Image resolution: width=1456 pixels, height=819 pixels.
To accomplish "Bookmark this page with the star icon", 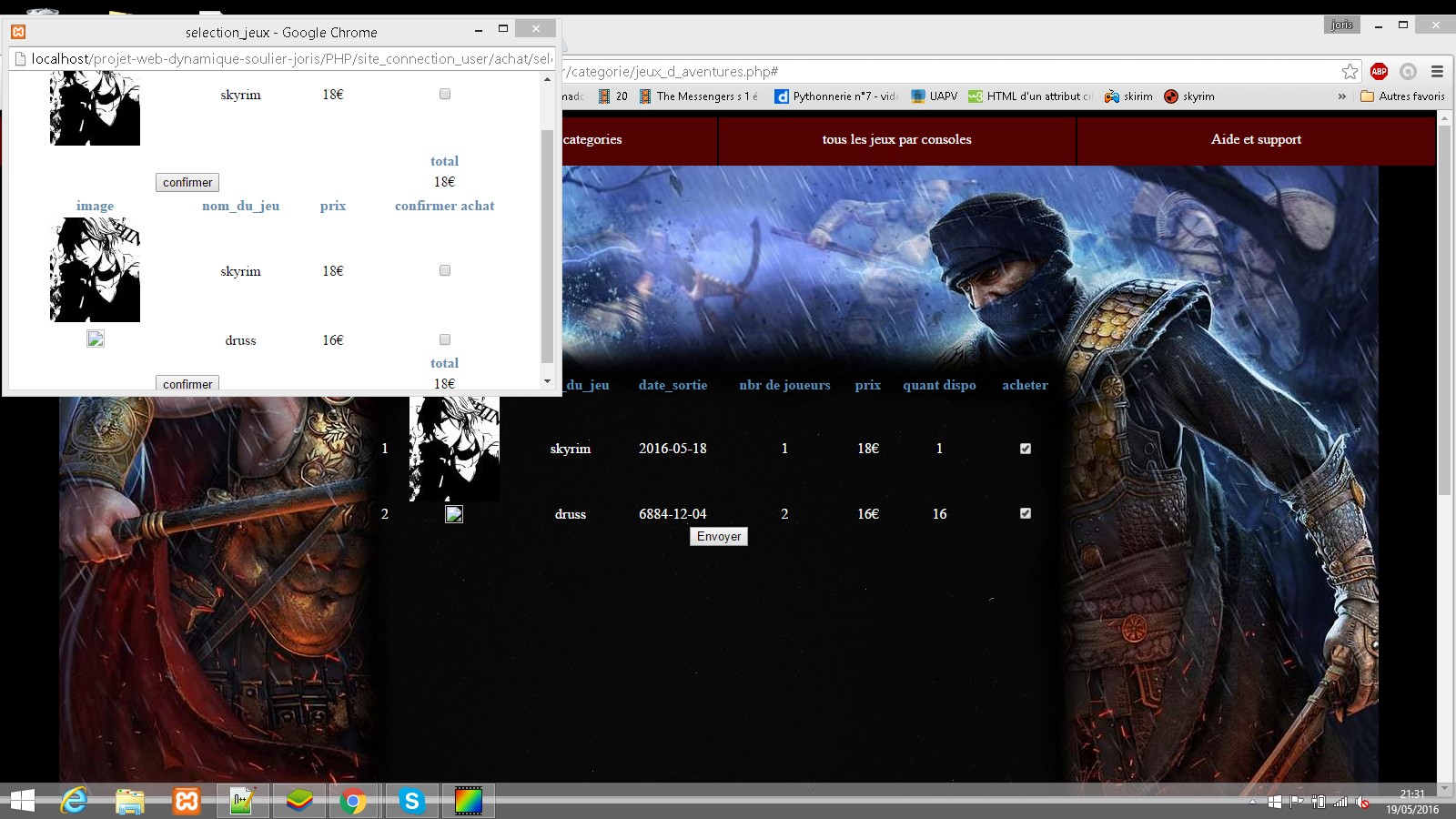I will (1350, 72).
